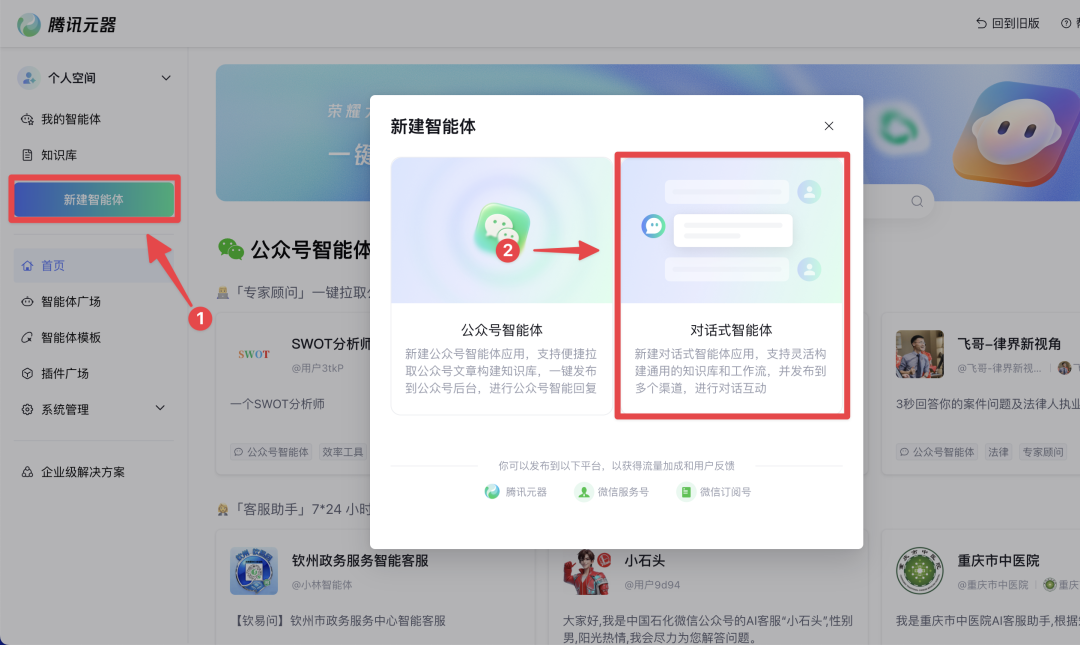Viewport: 1080px width, 645px height.
Task: Click the 智能体模板 icon
Action: [27, 337]
